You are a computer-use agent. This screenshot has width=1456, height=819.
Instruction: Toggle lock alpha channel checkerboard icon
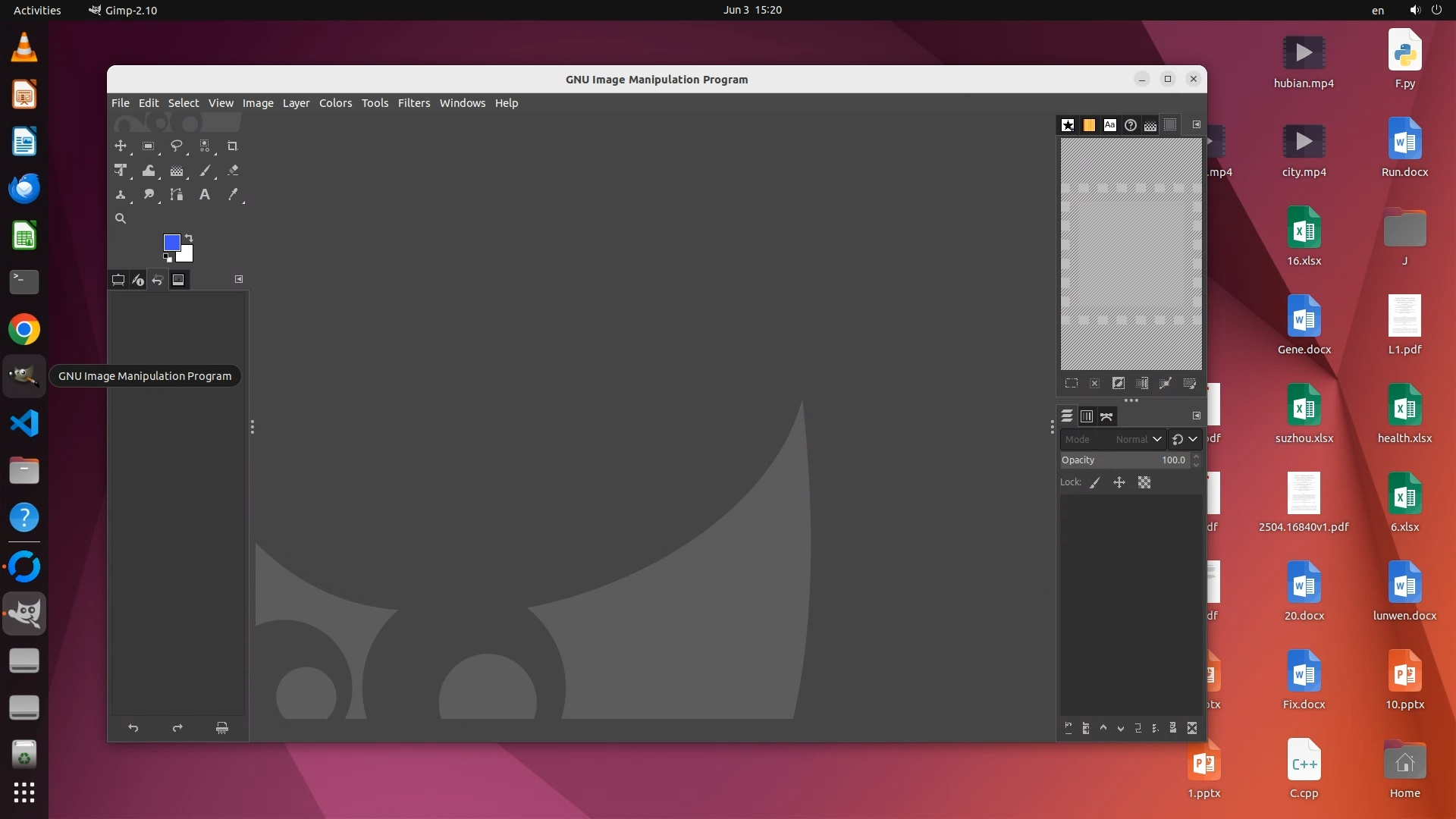click(1144, 482)
